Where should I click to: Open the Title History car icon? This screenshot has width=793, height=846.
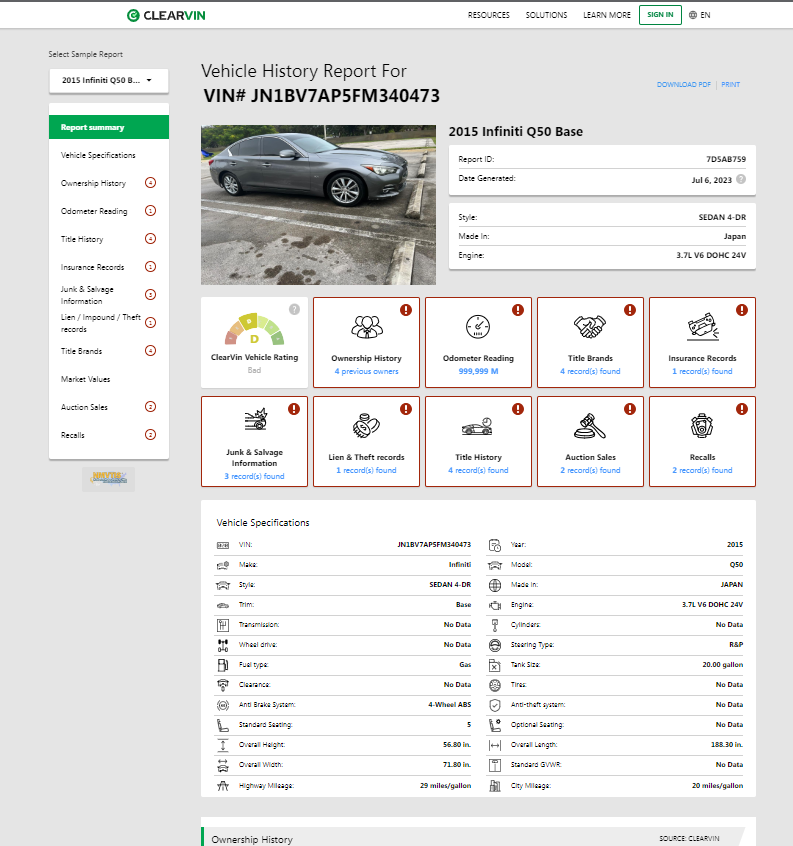(477, 426)
